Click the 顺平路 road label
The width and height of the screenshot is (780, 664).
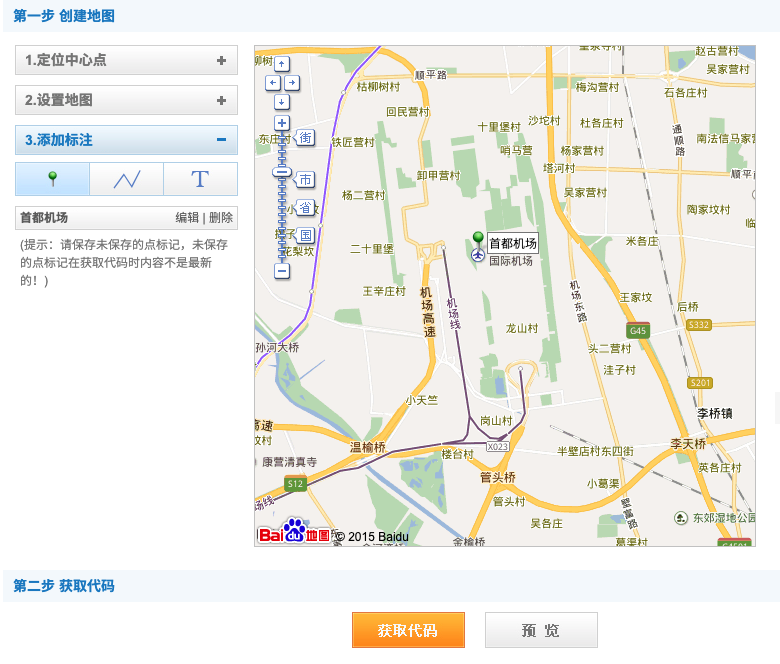[x=431, y=75]
